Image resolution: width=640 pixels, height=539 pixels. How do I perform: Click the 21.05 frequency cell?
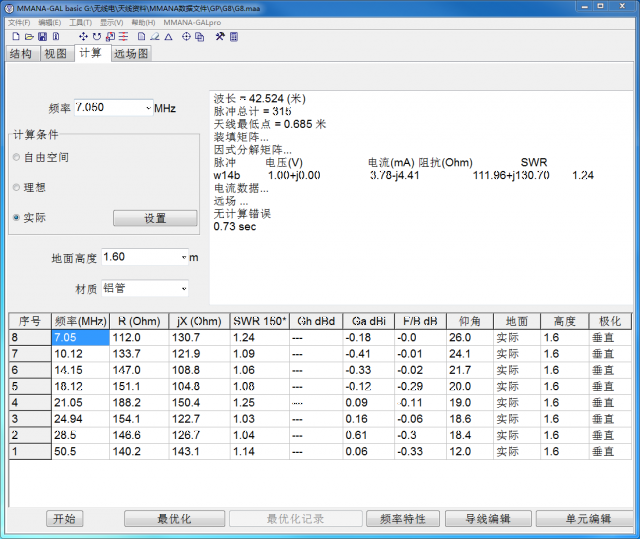[x=80, y=403]
